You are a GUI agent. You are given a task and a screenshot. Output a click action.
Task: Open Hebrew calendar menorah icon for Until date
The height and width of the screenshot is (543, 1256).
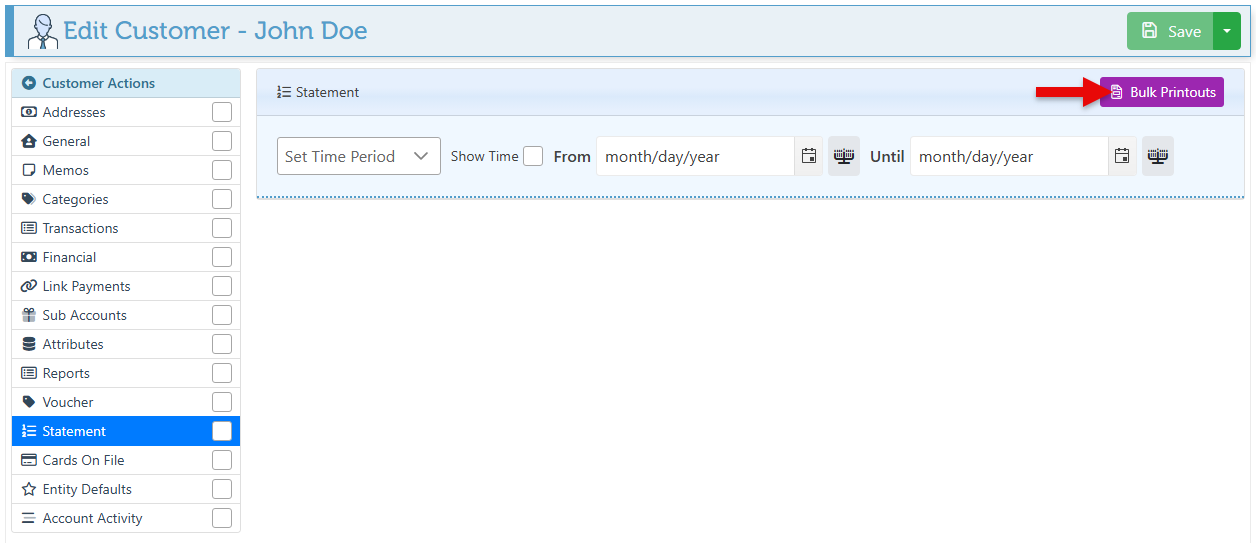[x=1158, y=156]
